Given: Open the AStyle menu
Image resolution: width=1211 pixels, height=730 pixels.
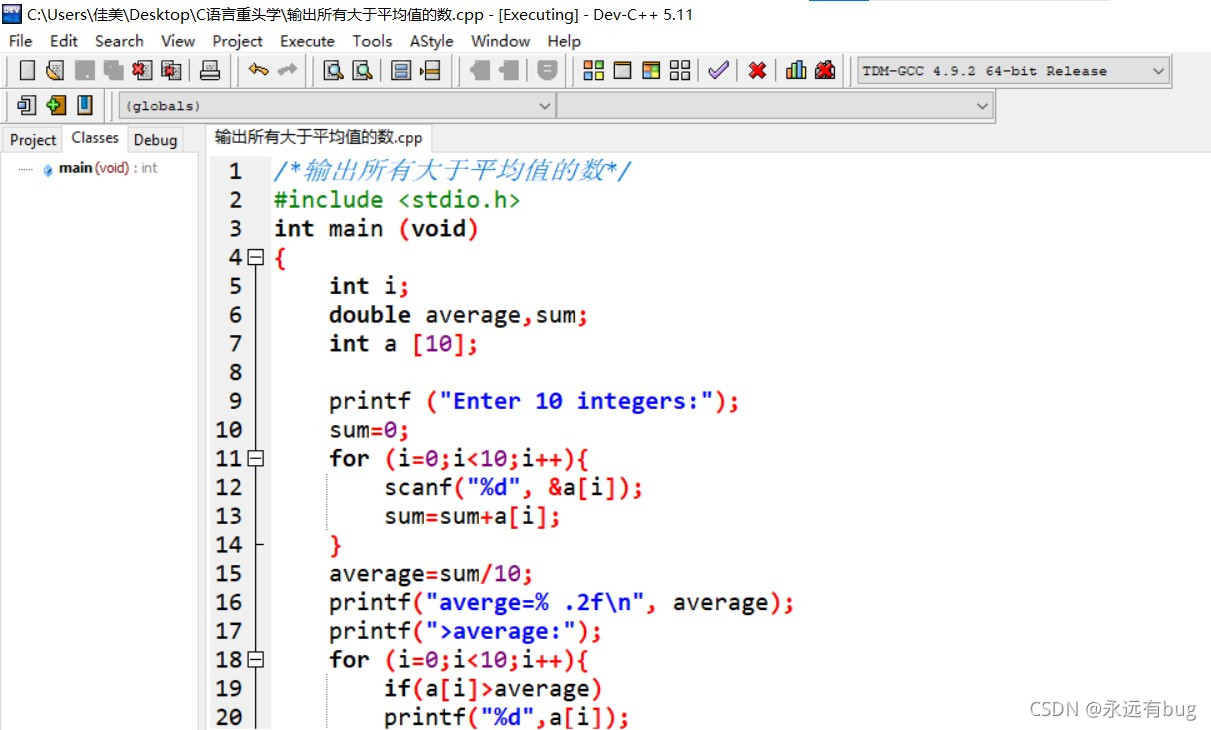Looking at the screenshot, I should pos(431,41).
